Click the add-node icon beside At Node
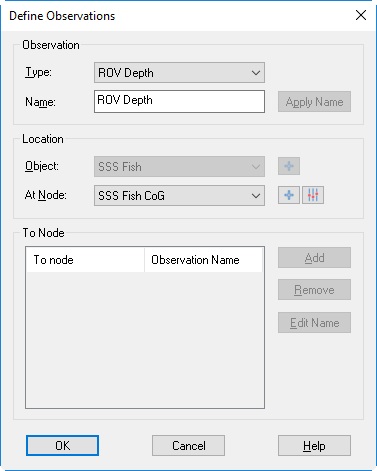 (x=289, y=195)
